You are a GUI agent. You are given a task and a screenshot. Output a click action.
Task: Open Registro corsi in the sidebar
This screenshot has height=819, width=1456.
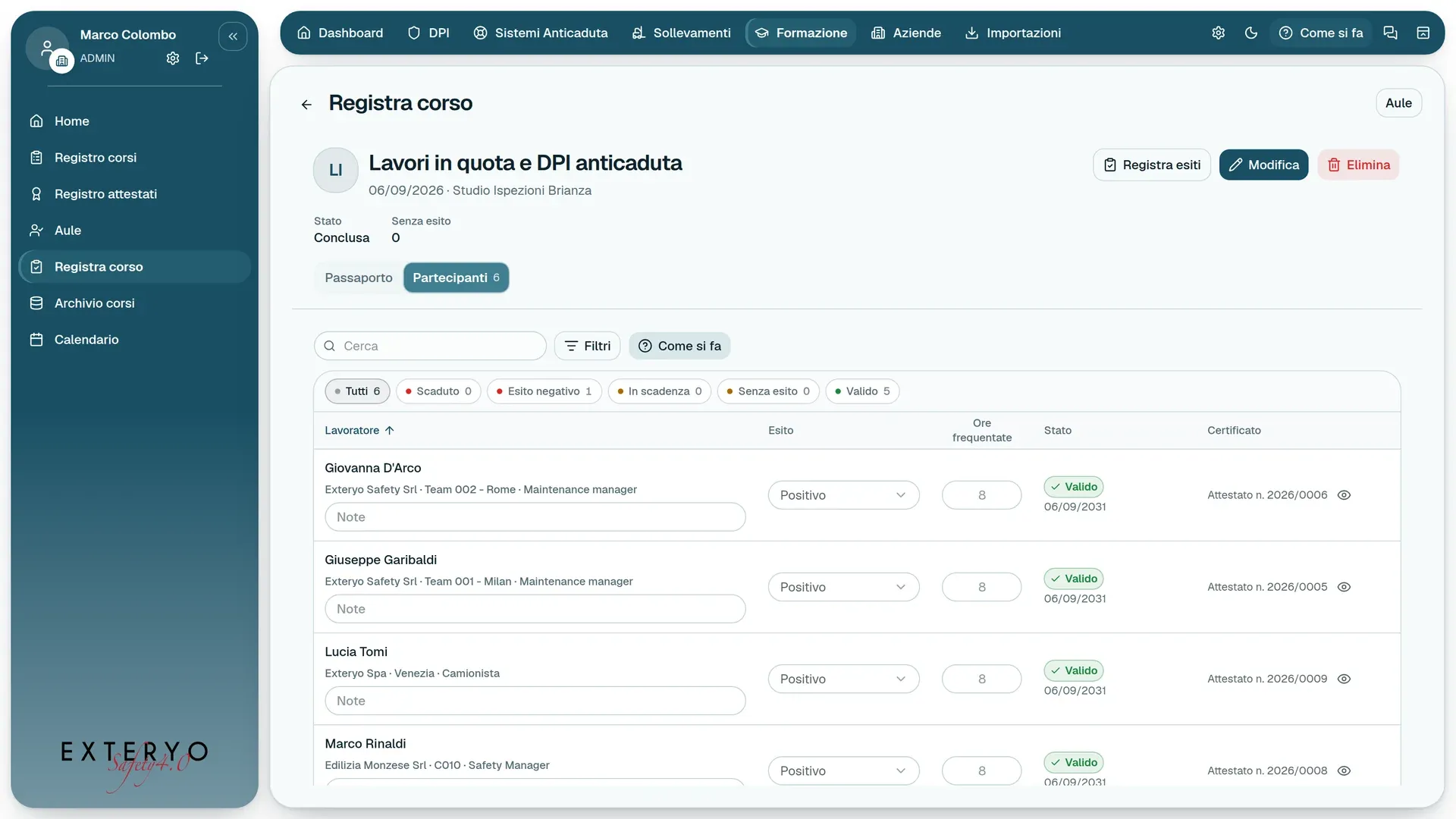click(x=134, y=158)
